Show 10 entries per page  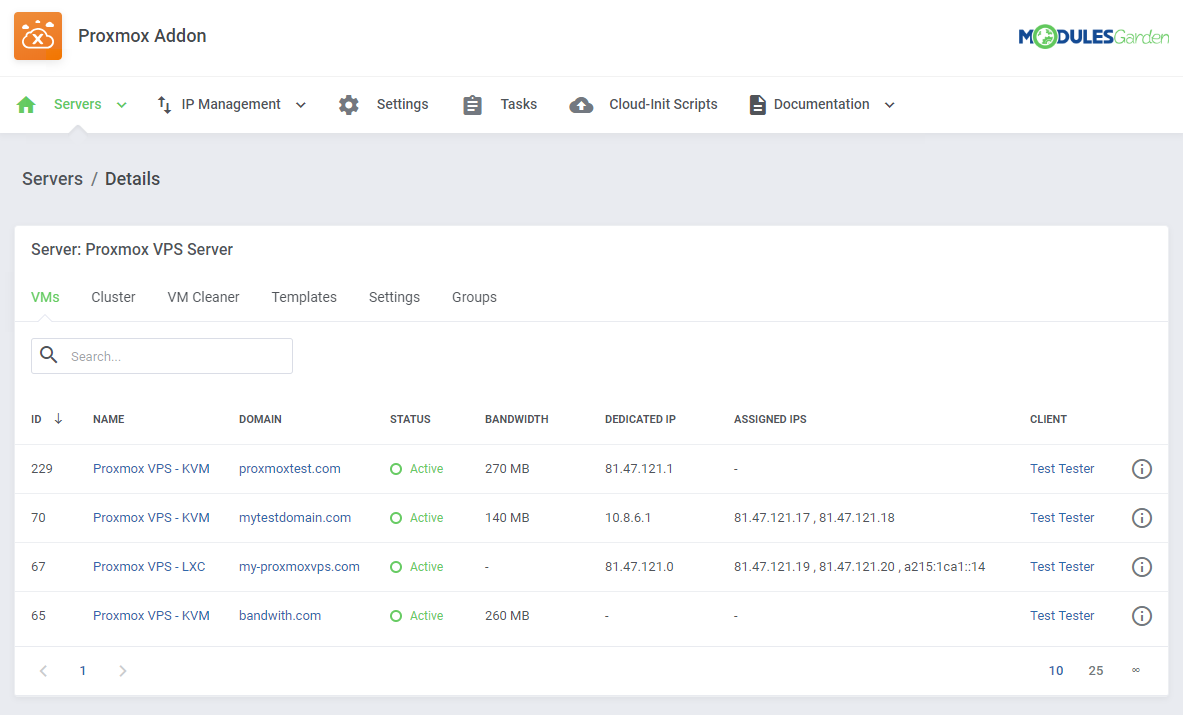click(x=1055, y=671)
